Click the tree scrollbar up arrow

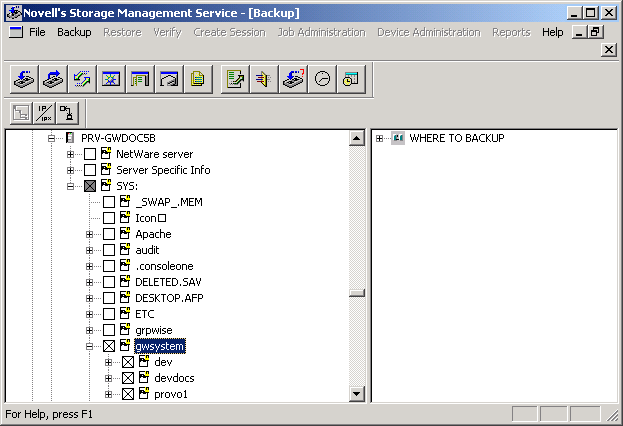point(357,138)
